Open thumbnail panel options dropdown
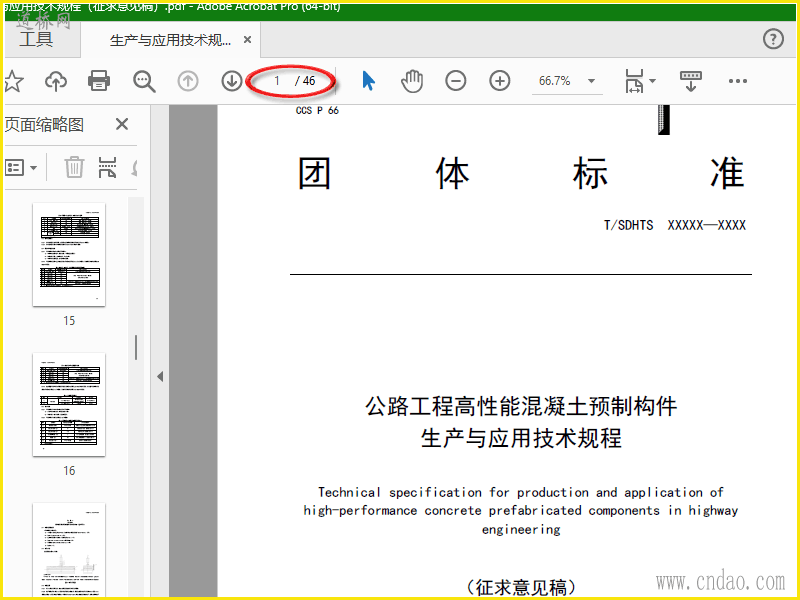The height and width of the screenshot is (600, 800). coord(21,167)
